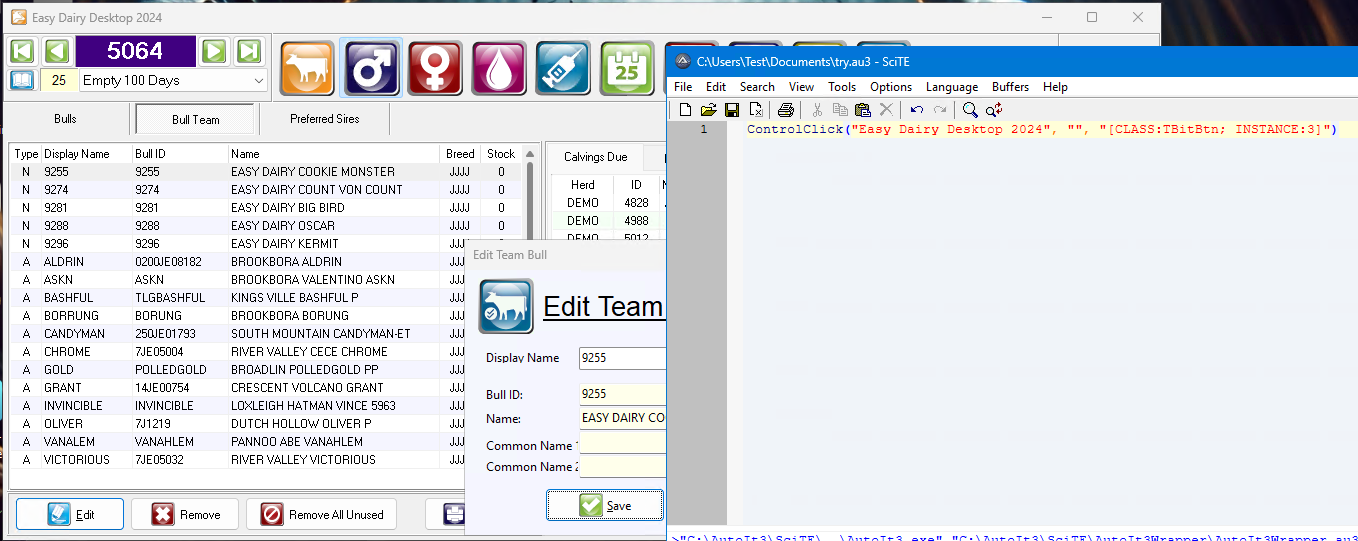Open the Calvings Due tab
This screenshot has width=1358, height=541.
[596, 157]
